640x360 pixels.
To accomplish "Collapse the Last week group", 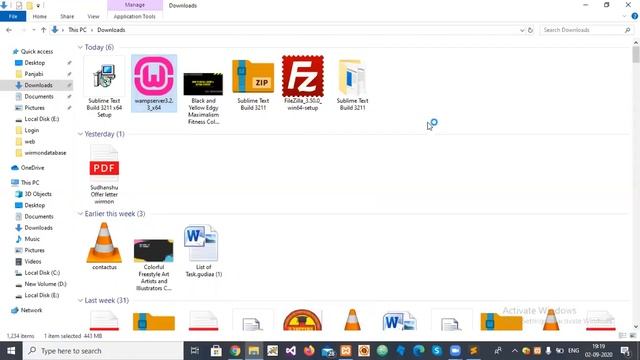I will click(x=80, y=300).
